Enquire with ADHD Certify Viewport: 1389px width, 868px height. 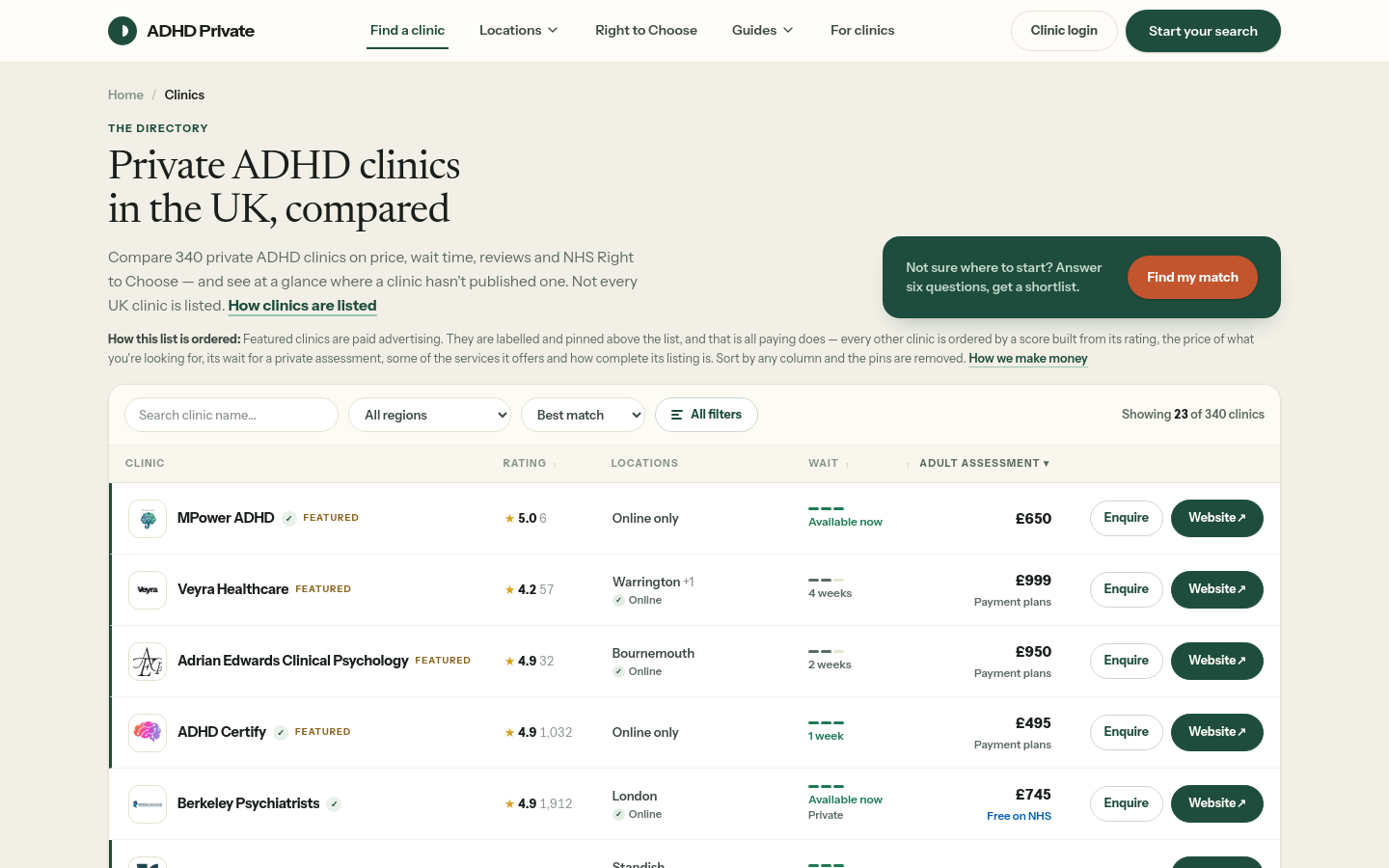(1126, 733)
